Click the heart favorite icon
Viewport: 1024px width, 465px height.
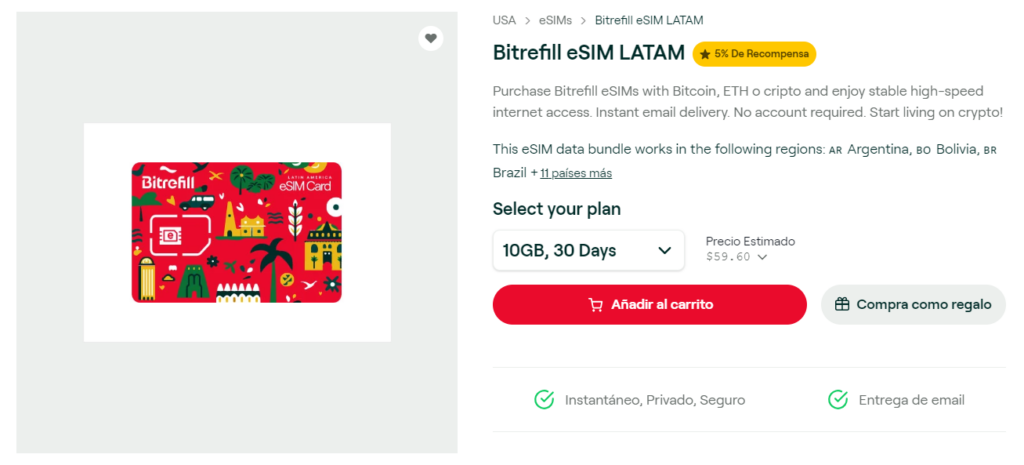tap(430, 38)
